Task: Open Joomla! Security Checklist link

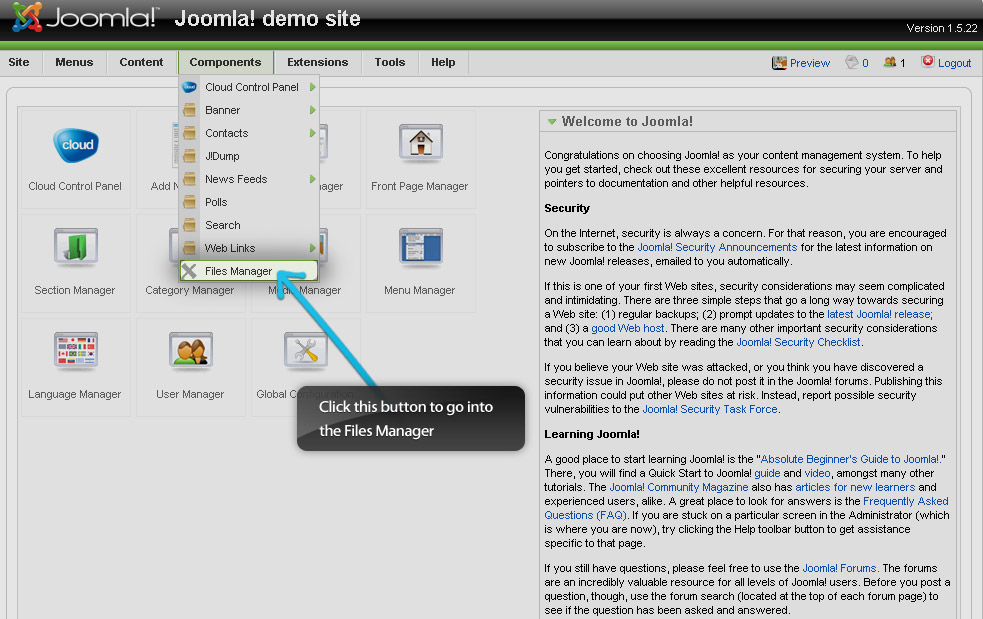Action: coord(799,342)
